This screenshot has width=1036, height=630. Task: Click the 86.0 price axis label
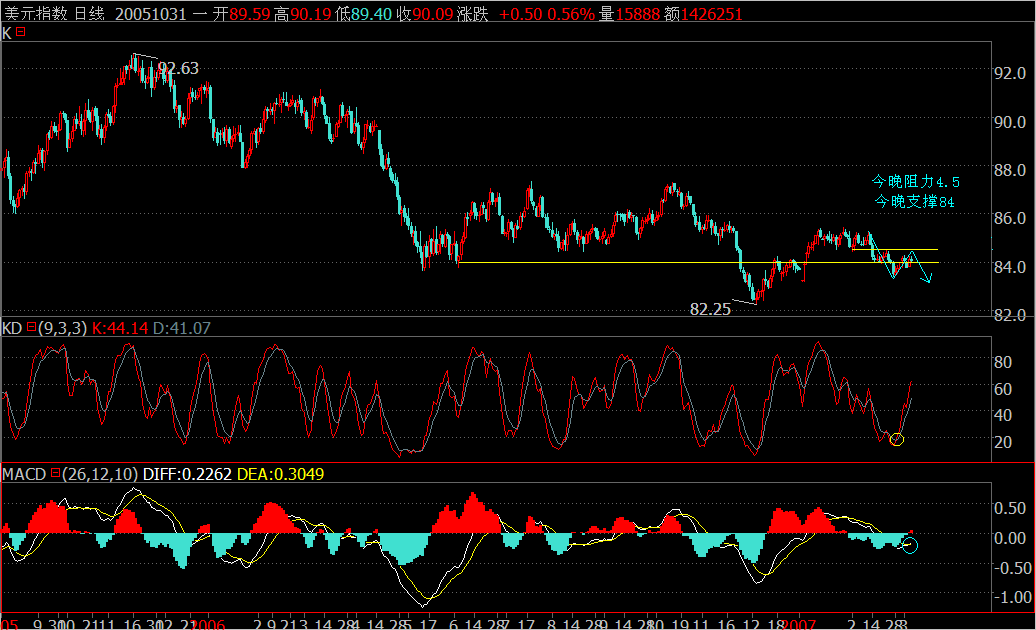[x=1010, y=218]
